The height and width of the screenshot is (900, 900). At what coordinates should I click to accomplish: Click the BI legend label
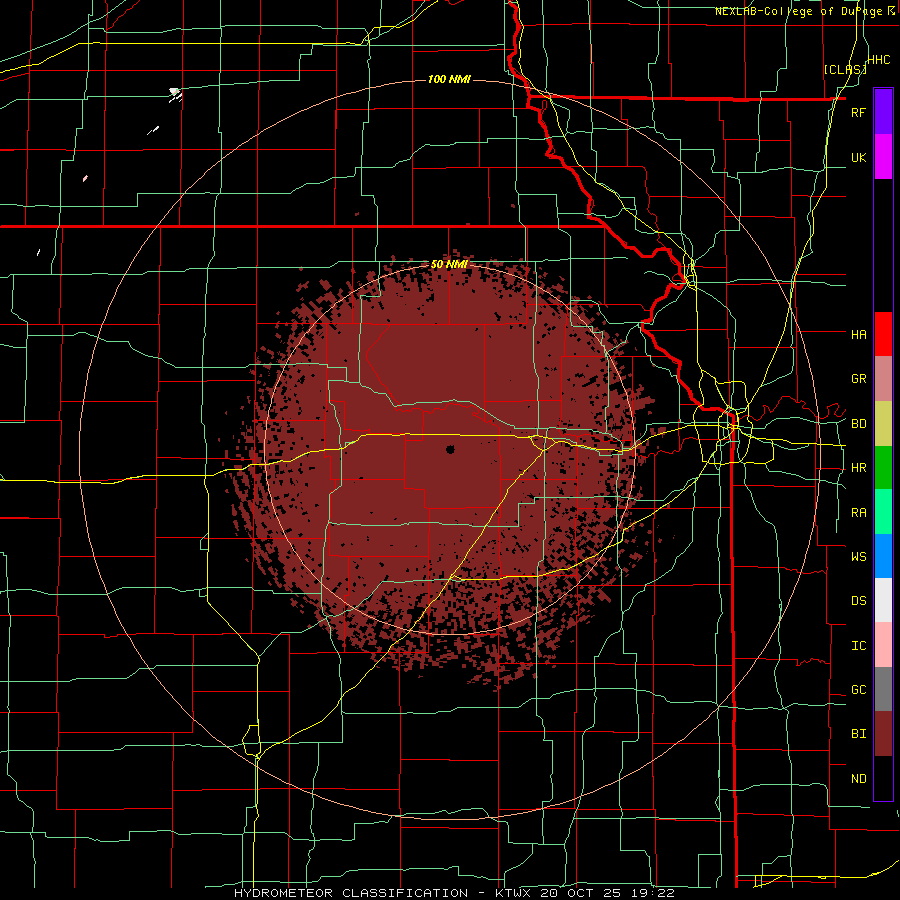coord(858,734)
